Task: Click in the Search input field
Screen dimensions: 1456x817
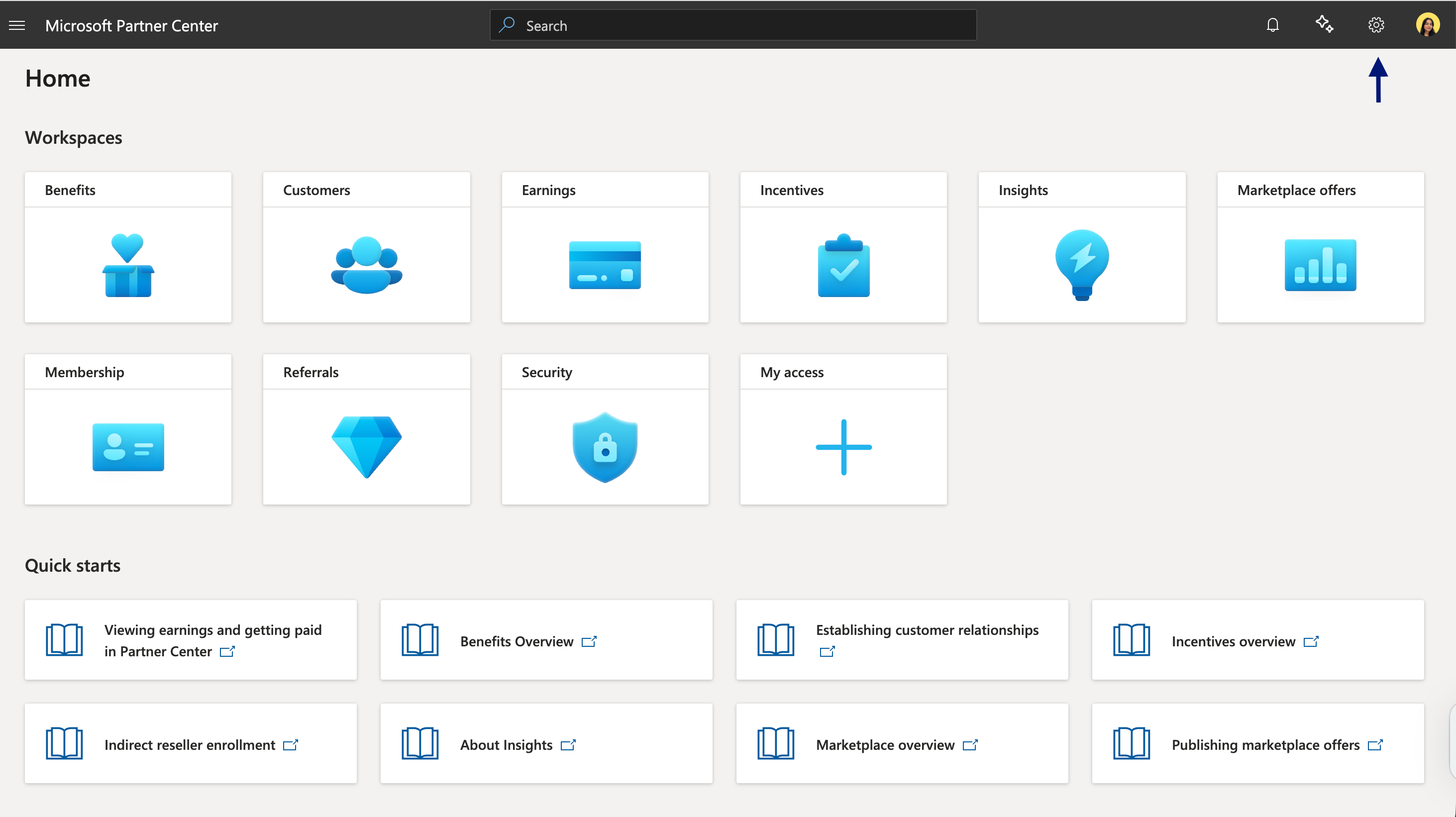Action: point(733,25)
